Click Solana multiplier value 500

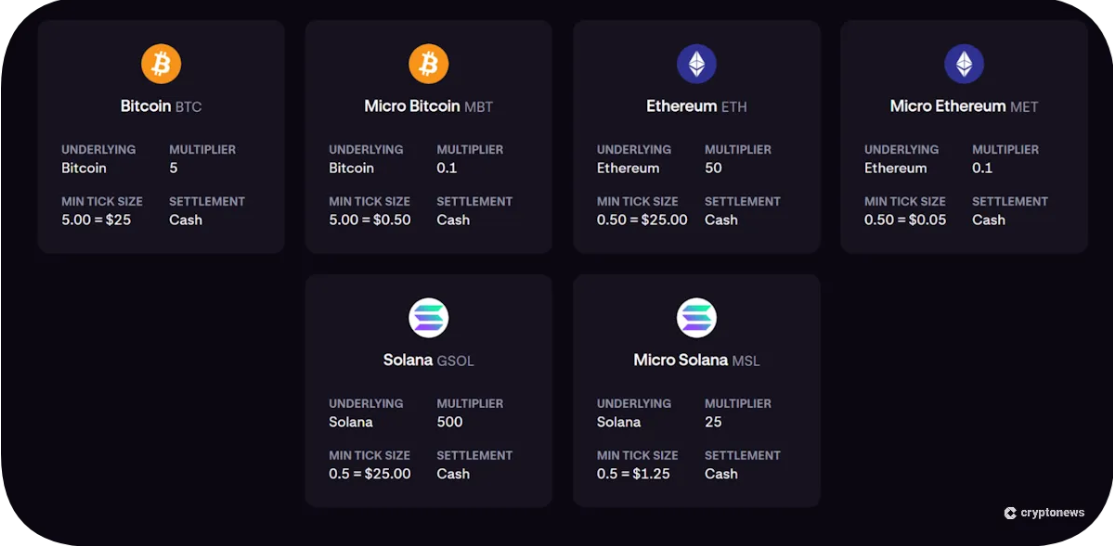[x=450, y=422]
